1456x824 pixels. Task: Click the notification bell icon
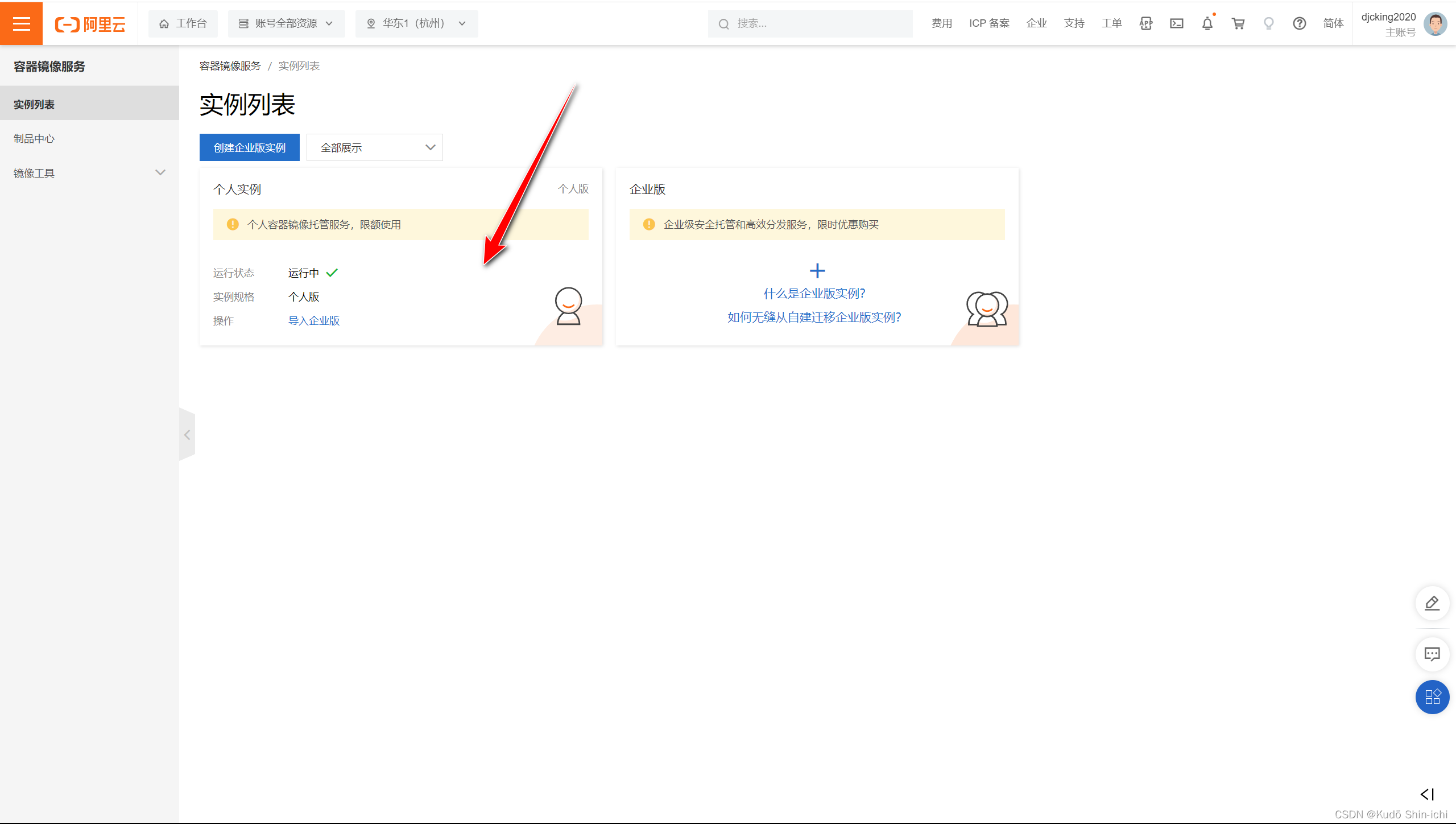pyautogui.click(x=1207, y=23)
